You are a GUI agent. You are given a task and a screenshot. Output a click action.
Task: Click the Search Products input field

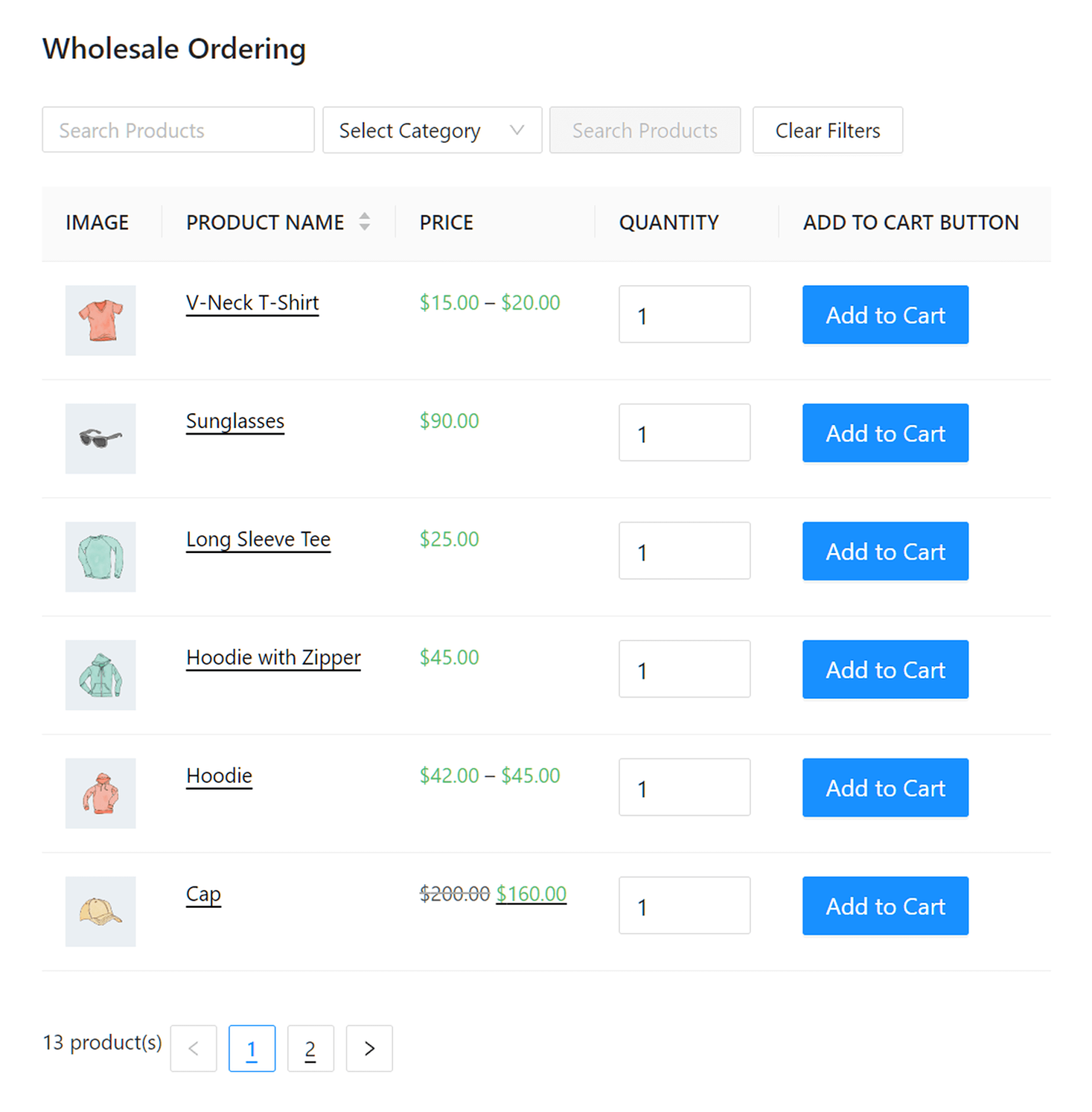click(177, 130)
